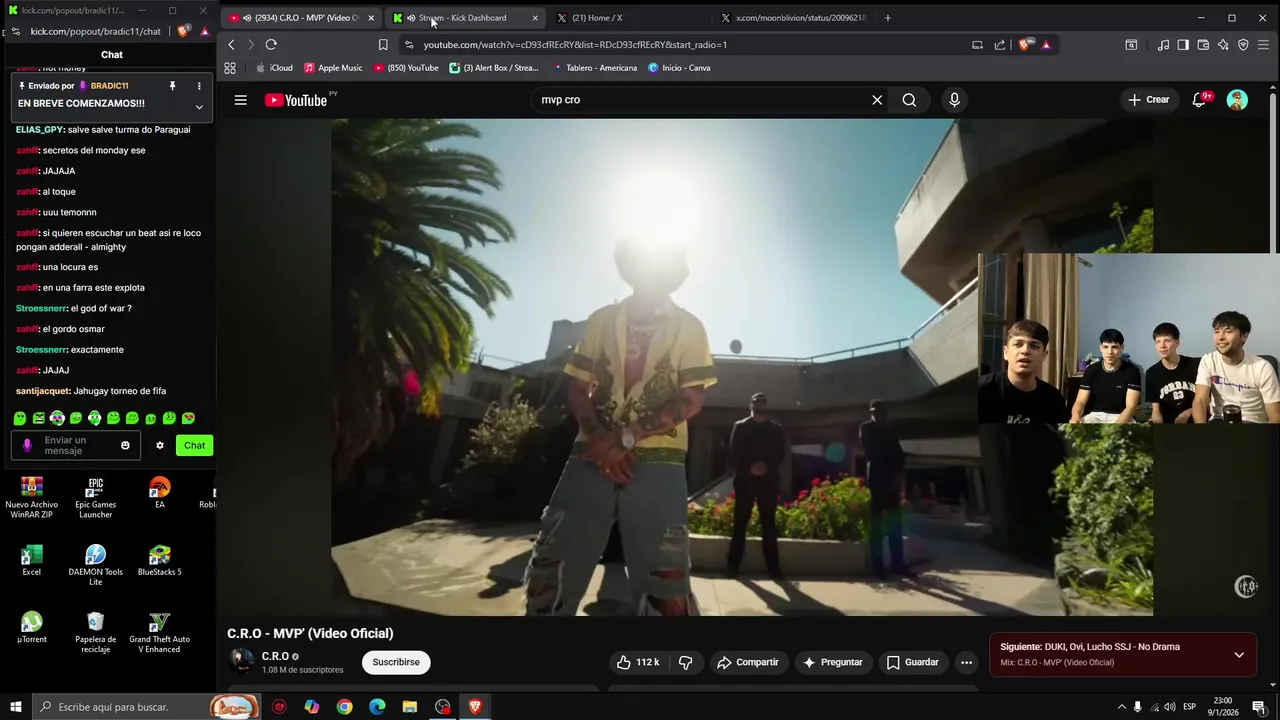Open Kick chat settings gear
This screenshot has height=720, width=1280.
tap(159, 445)
